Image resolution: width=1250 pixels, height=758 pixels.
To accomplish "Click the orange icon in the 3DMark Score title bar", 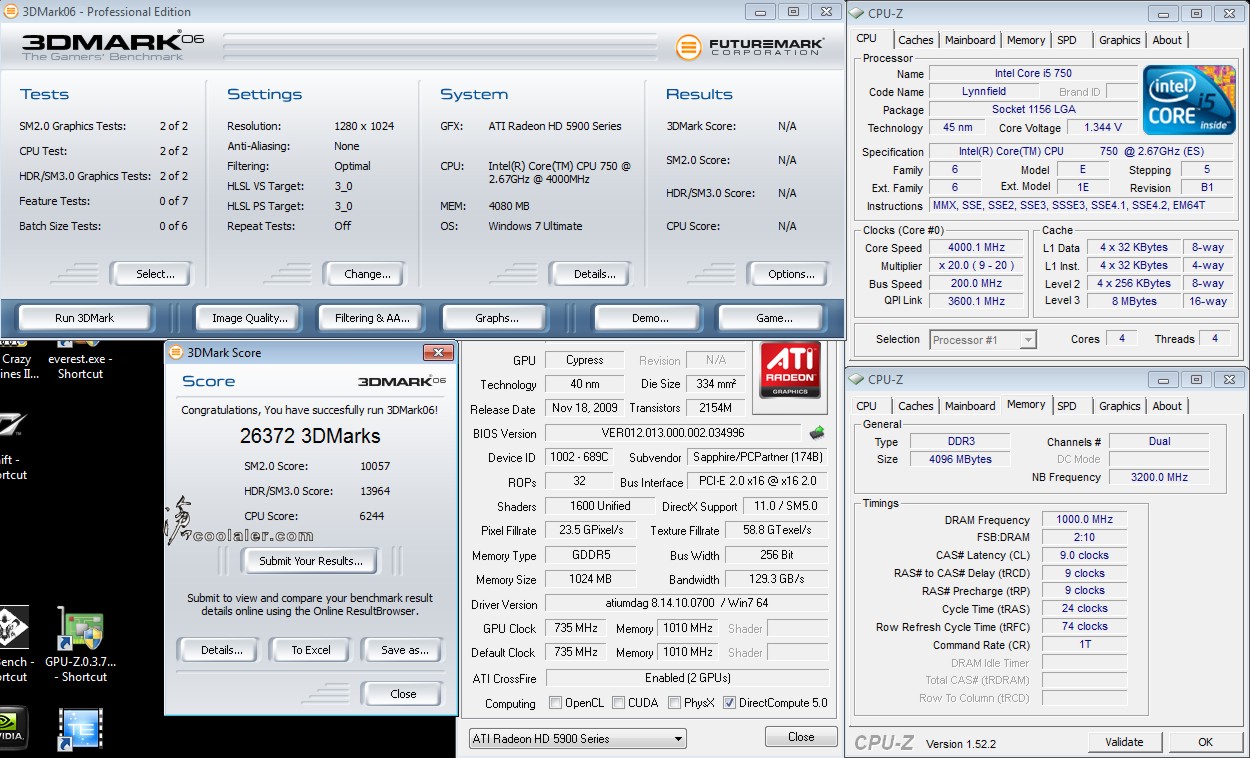I will [x=176, y=352].
